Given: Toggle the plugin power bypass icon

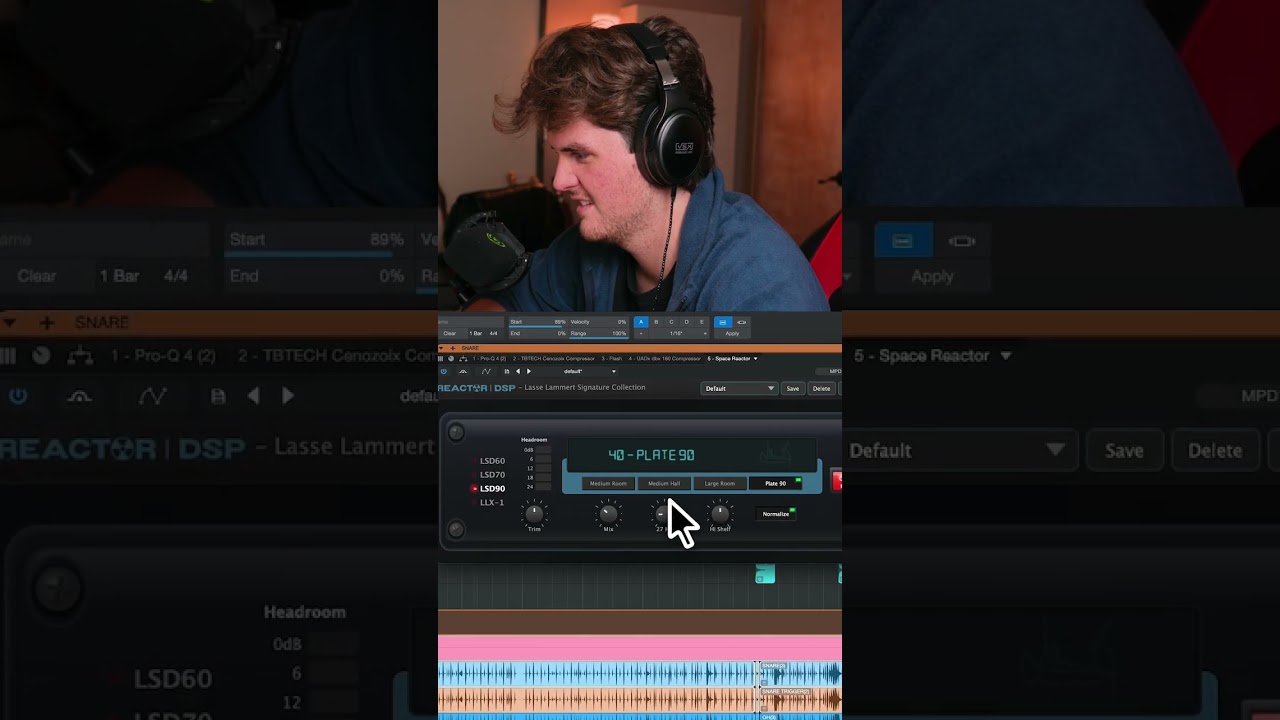Looking at the screenshot, I should (444, 371).
